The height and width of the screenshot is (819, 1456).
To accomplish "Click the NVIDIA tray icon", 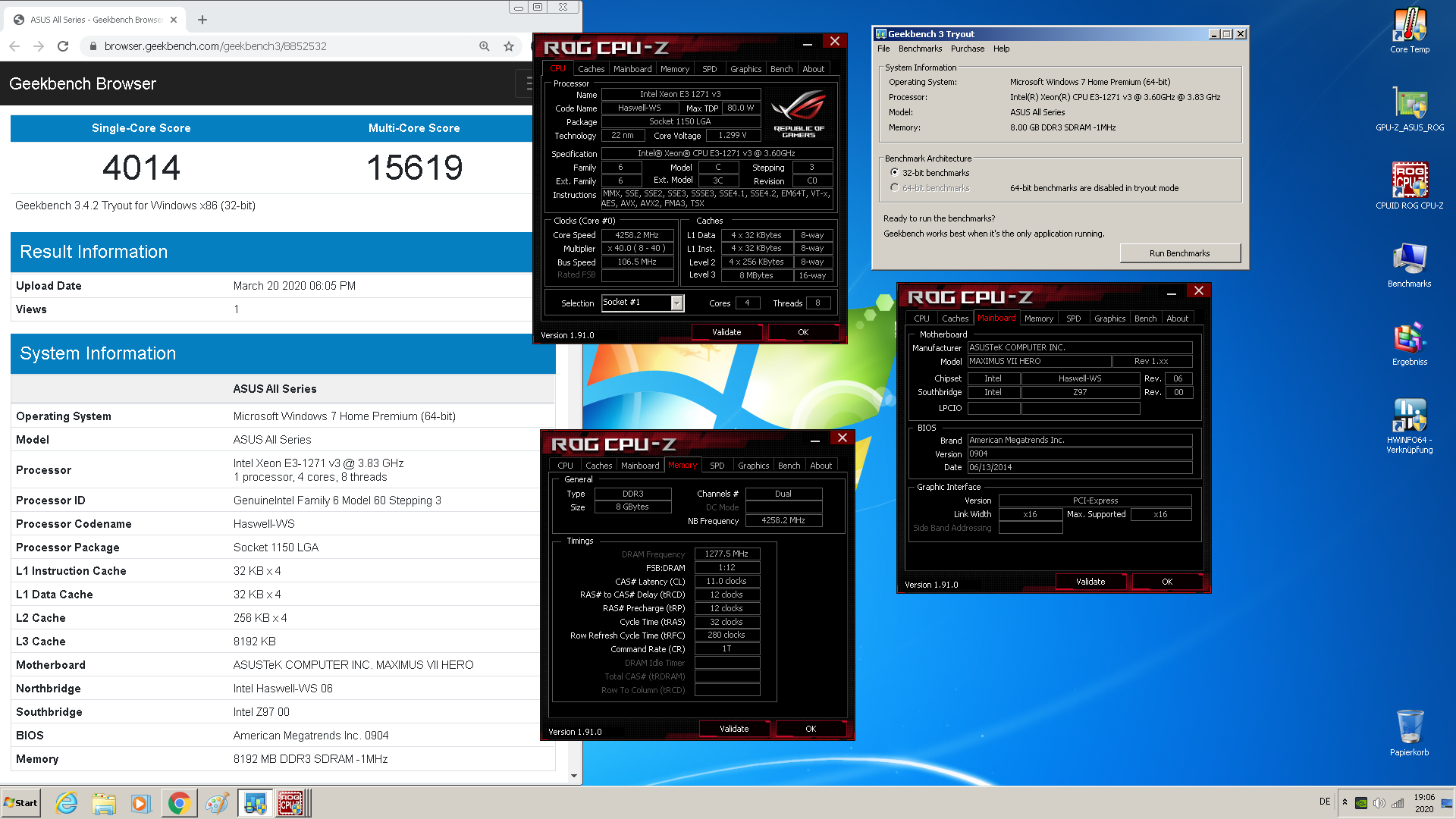I will point(1361,803).
